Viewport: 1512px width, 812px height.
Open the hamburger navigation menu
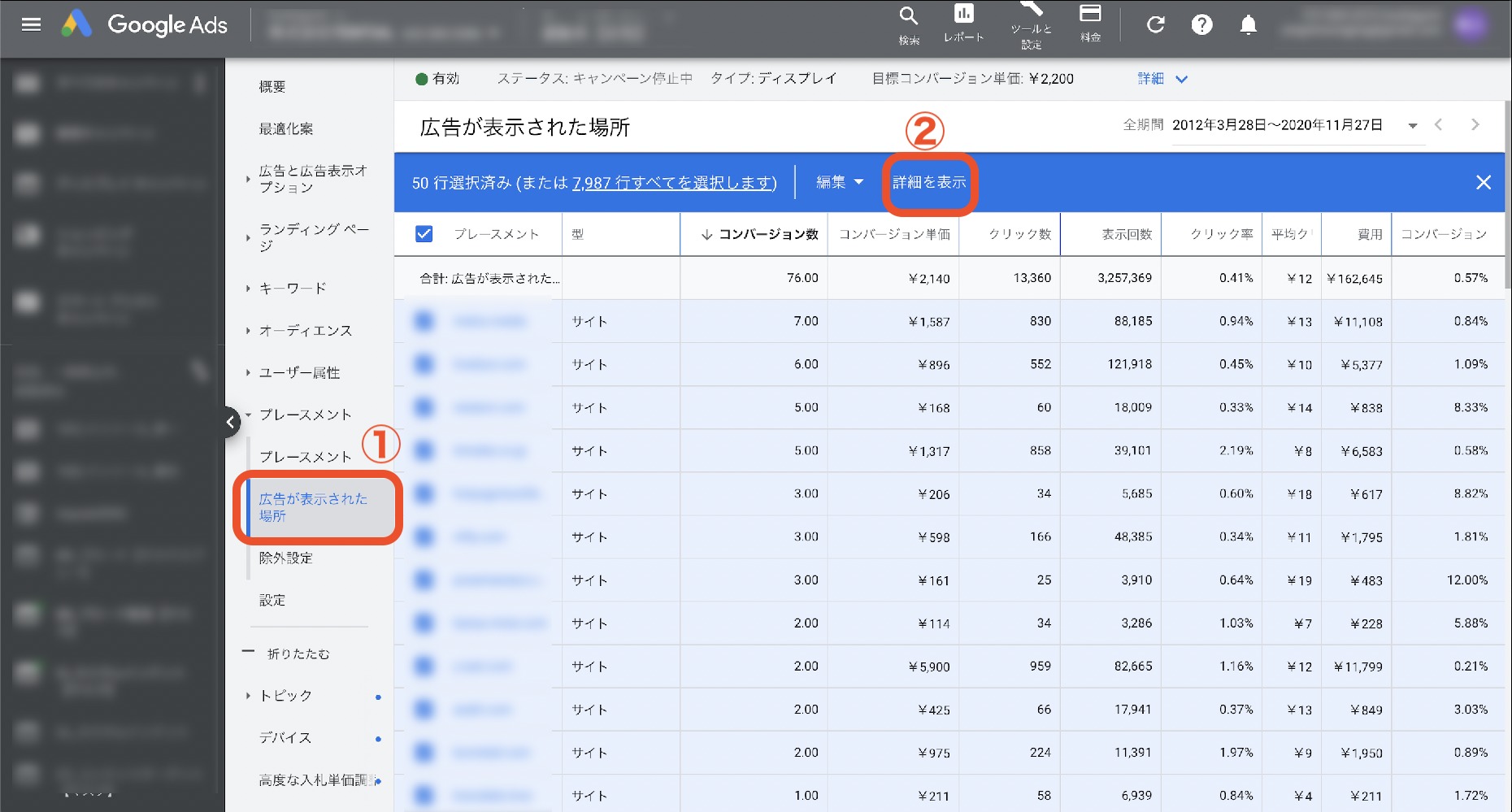tap(31, 24)
